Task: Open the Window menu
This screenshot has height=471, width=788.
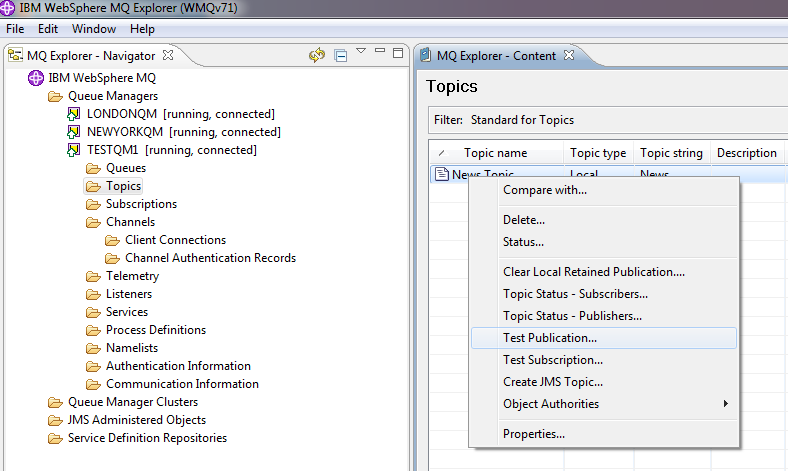Action: click(94, 29)
